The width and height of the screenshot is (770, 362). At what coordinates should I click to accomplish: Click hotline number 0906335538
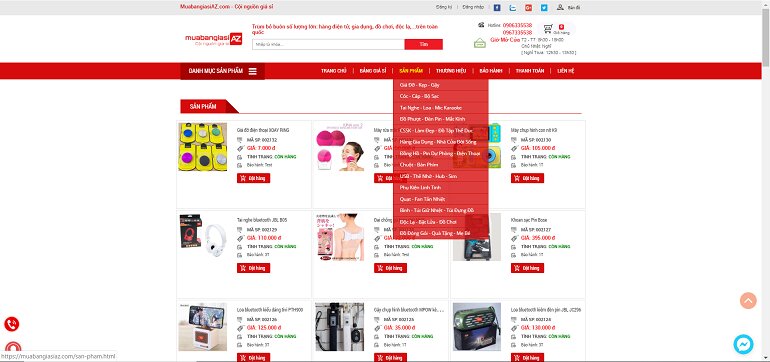[517, 25]
